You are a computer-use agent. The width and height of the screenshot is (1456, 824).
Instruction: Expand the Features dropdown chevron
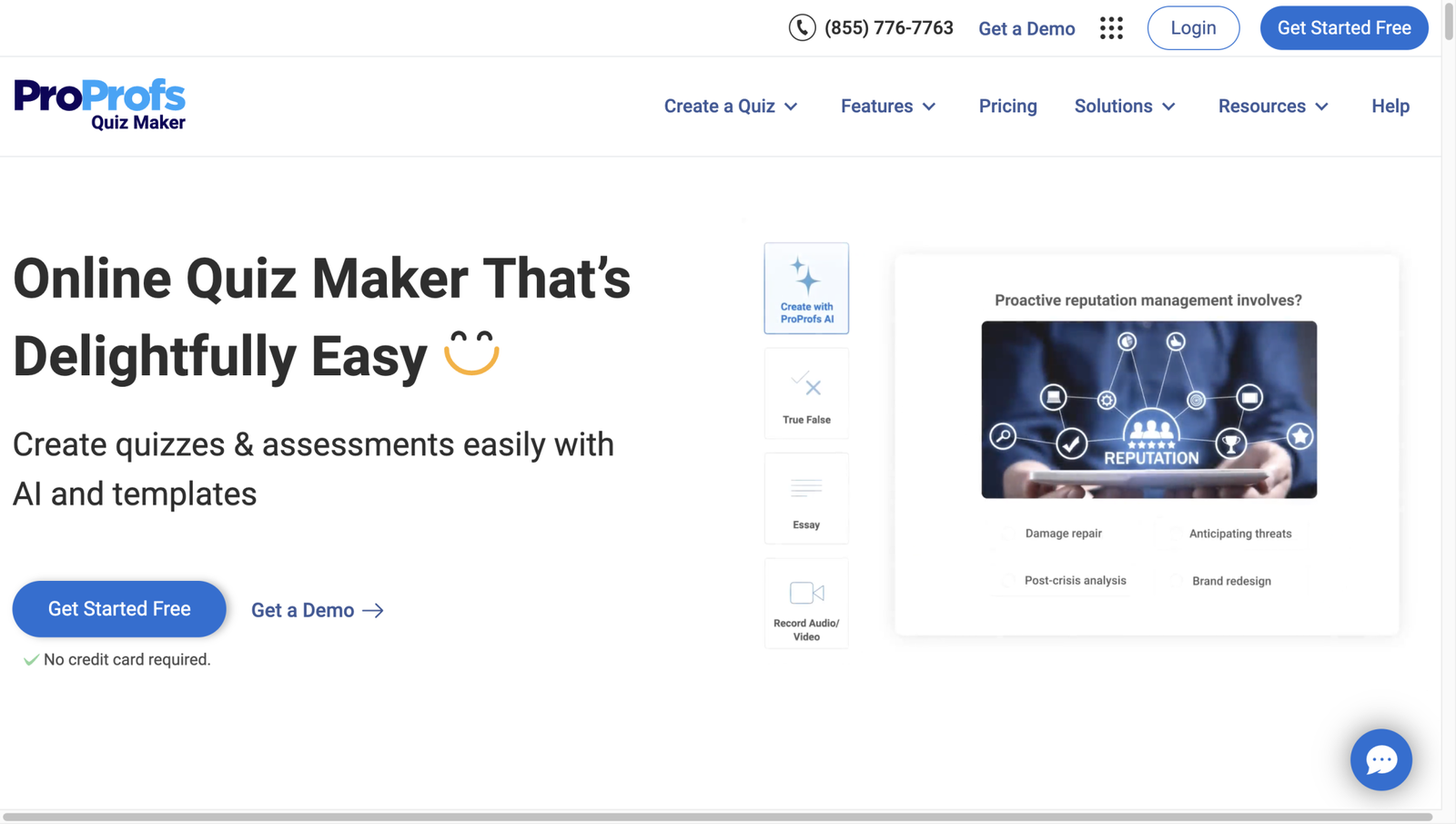tap(929, 107)
